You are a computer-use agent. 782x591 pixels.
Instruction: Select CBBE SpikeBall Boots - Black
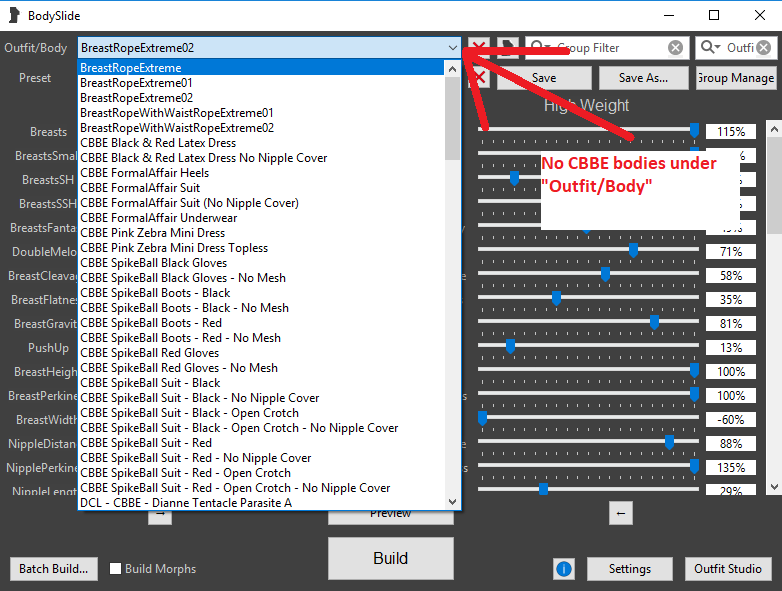point(261,293)
